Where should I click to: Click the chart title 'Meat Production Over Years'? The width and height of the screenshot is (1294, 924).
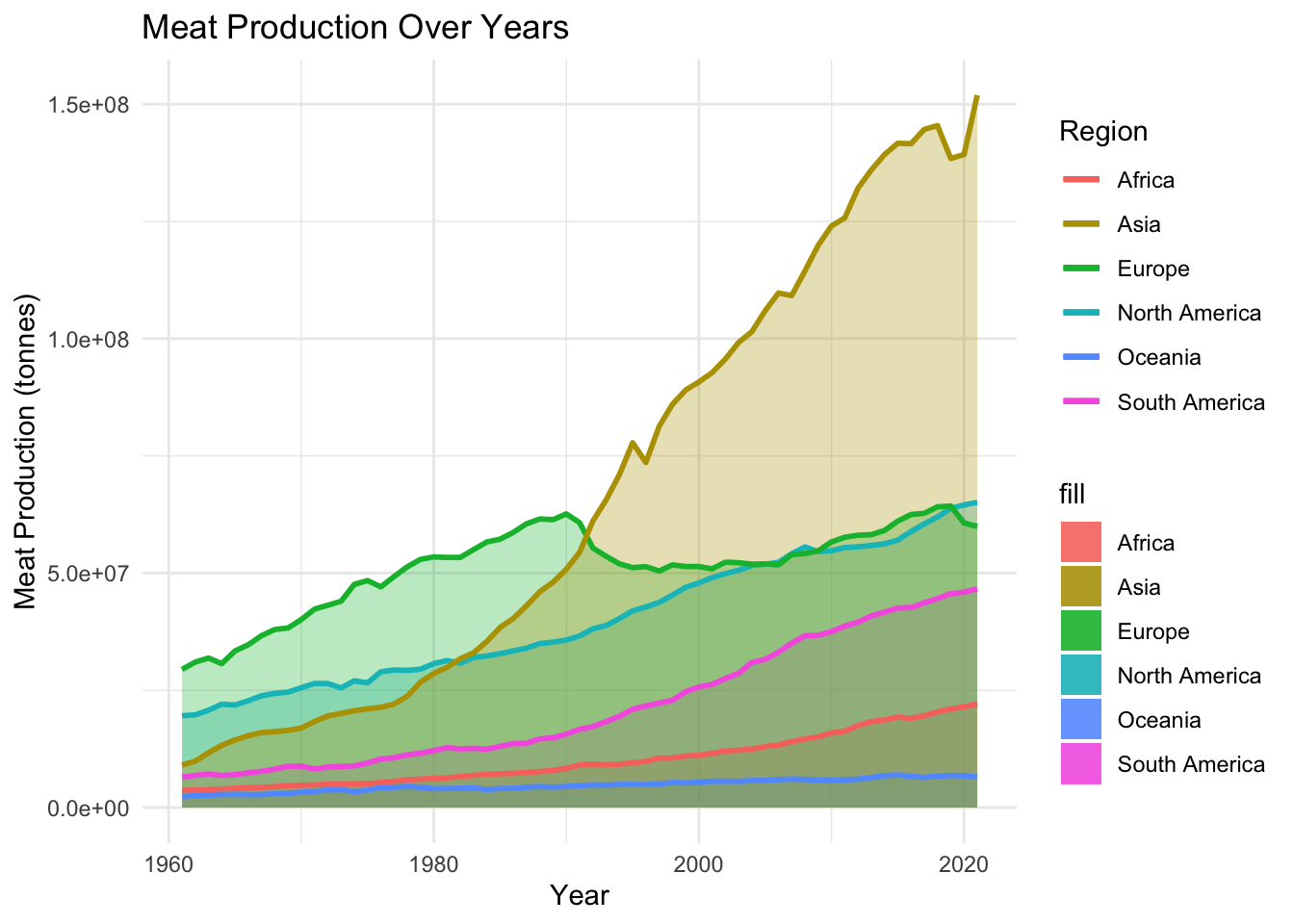[x=355, y=27]
